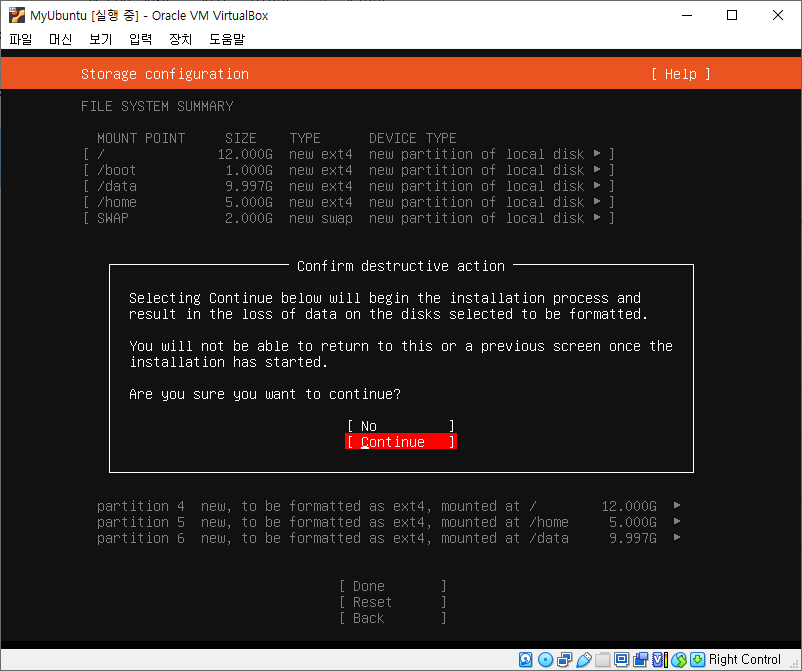
Task: Click the 'Storage configuration' header title
Action: (x=165, y=74)
